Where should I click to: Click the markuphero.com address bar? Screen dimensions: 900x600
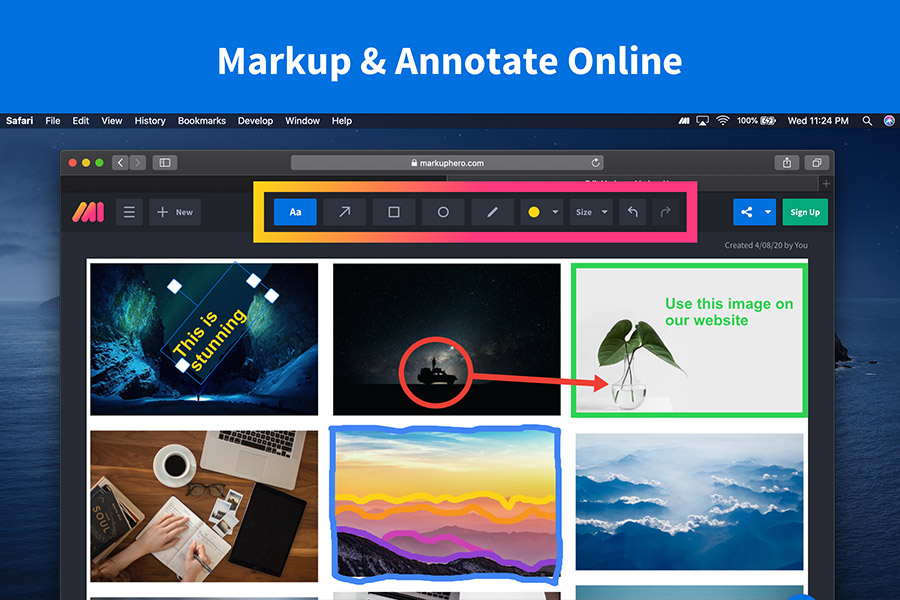click(447, 162)
